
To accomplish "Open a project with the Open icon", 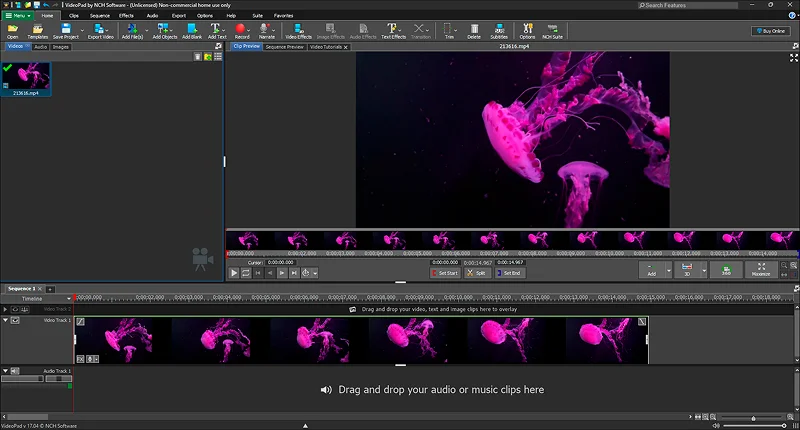I will [12, 31].
